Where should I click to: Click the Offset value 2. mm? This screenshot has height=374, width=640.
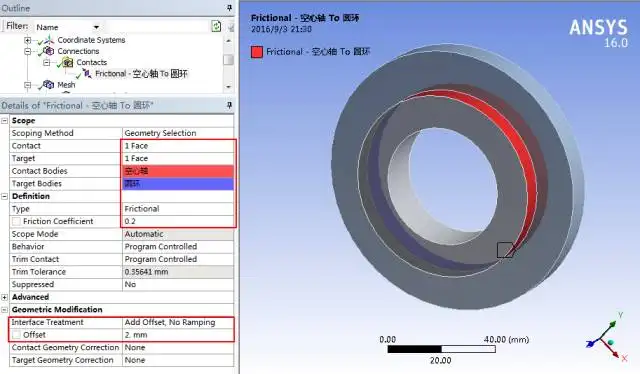tap(178, 335)
